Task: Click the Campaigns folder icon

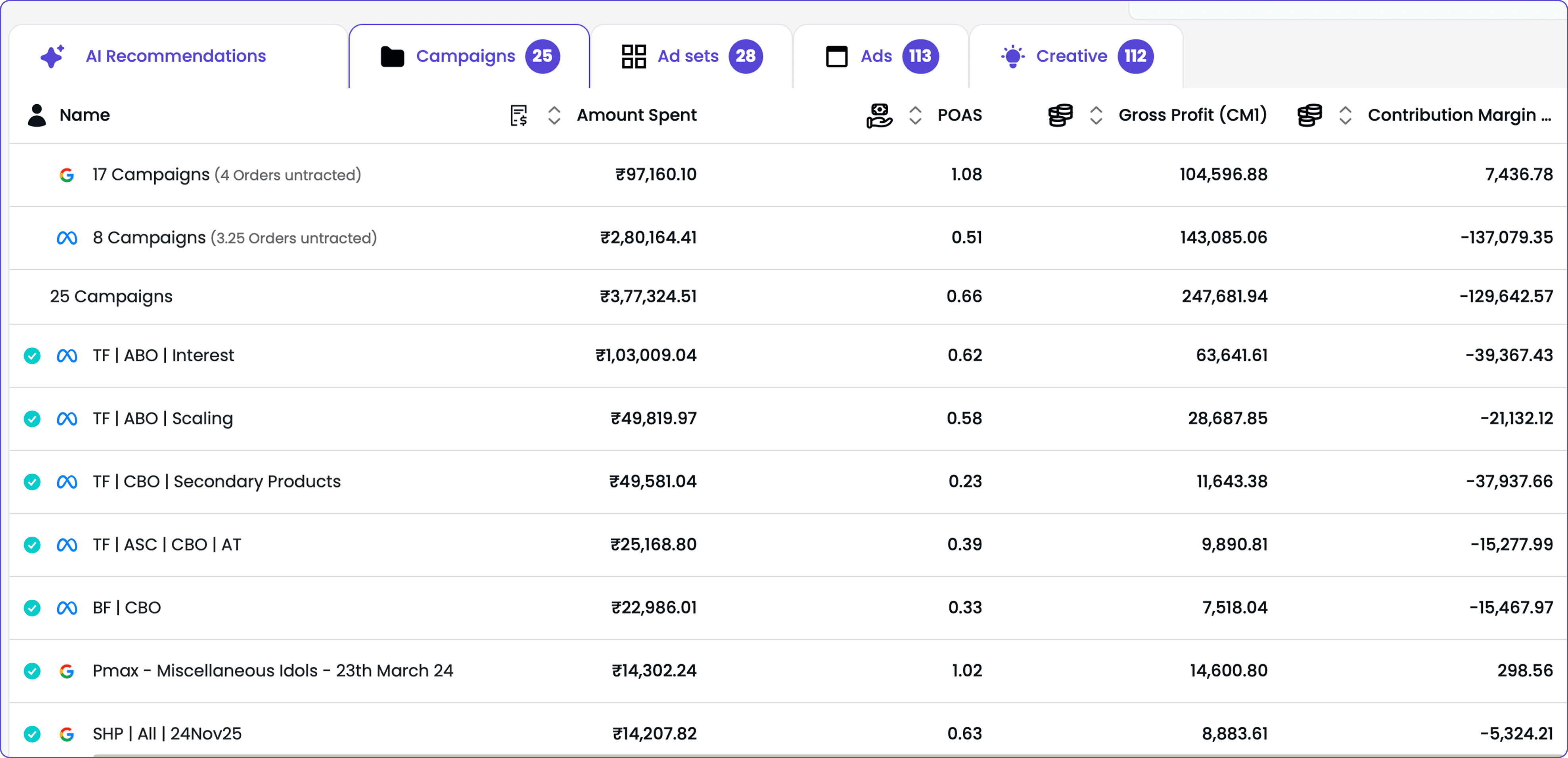Action: click(392, 56)
